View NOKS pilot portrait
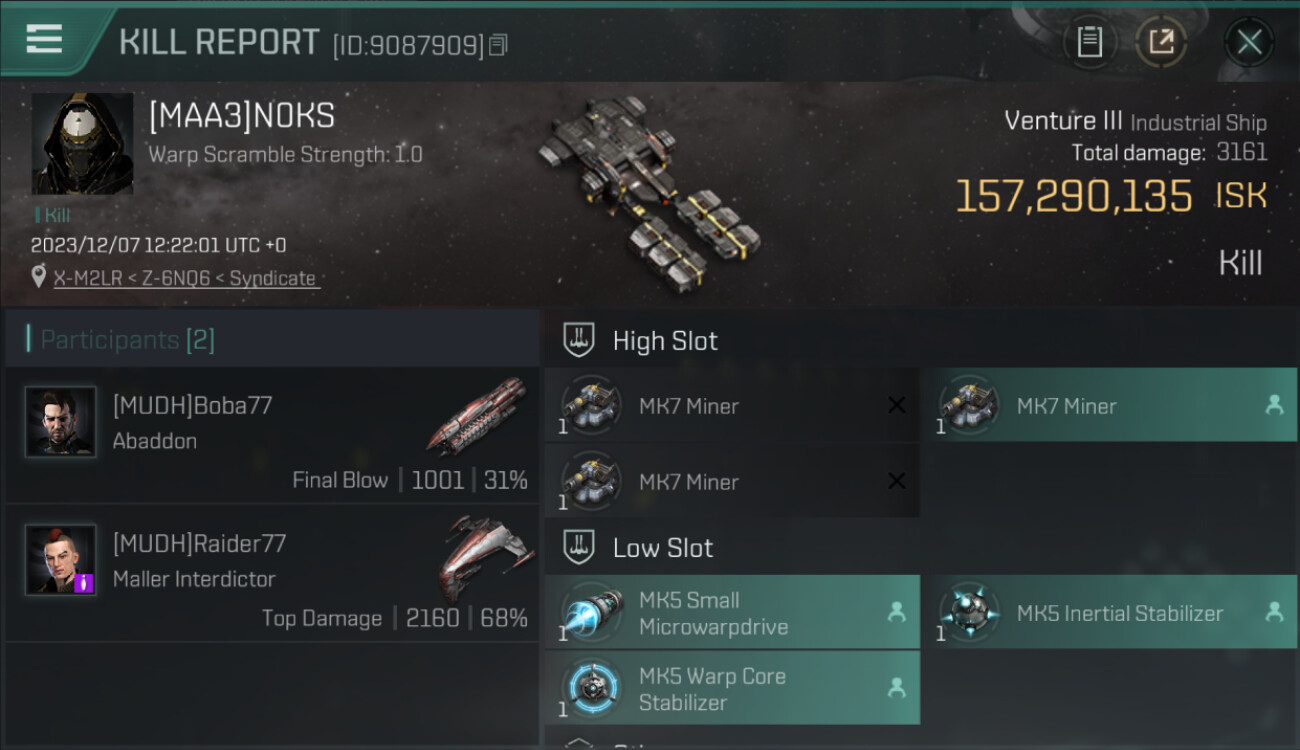1300x750 pixels. point(82,143)
